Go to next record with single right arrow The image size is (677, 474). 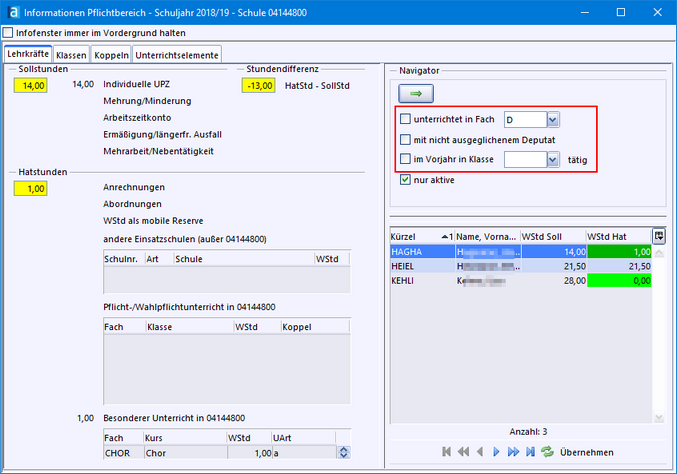pyautogui.click(x=496, y=452)
